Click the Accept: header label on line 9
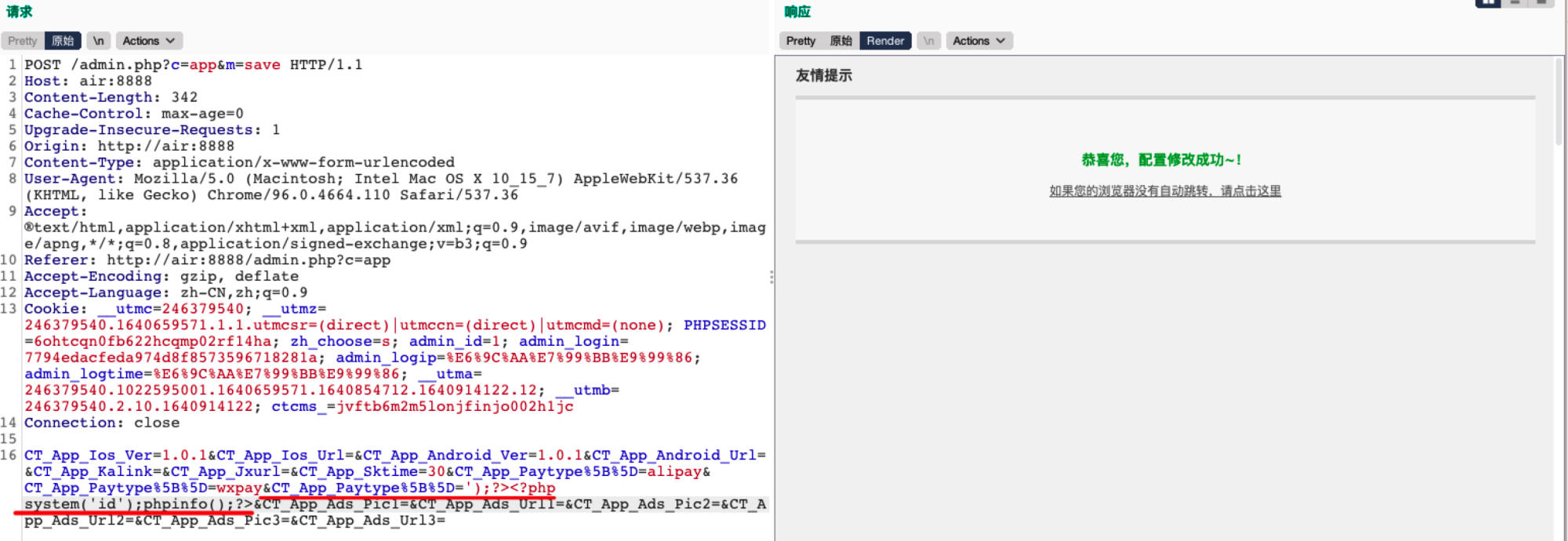Screen dimensions: 1568x541 pos(56,211)
